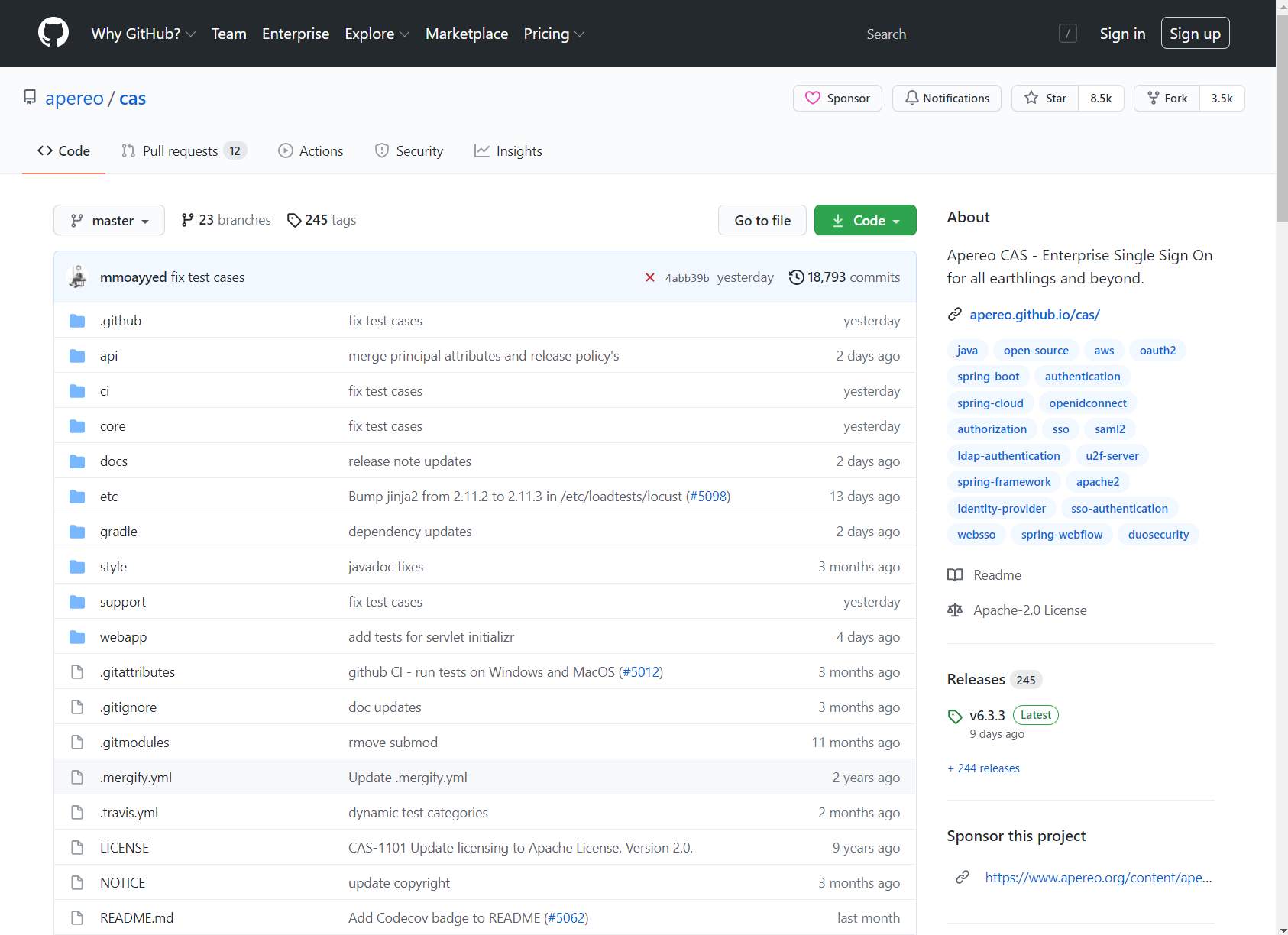Click the Sign up button
The image size is (1288, 935).
[1196, 33]
